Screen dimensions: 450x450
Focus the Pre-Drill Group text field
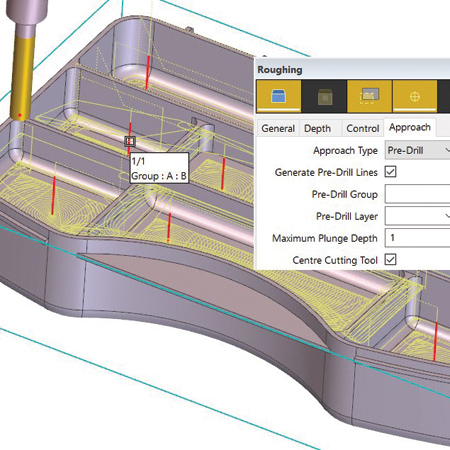(417, 194)
